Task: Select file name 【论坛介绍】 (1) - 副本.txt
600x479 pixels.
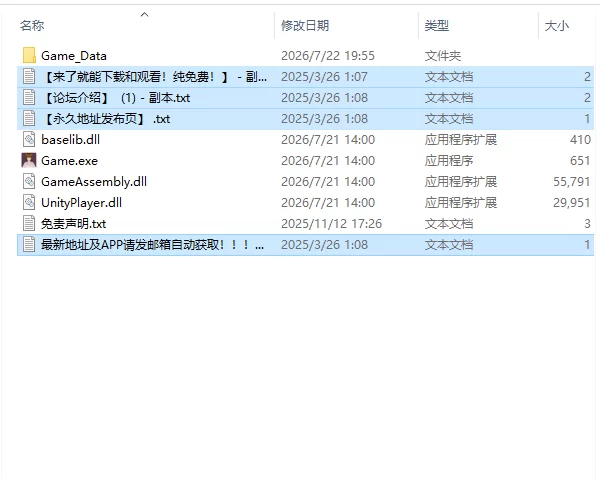Action: (116, 98)
